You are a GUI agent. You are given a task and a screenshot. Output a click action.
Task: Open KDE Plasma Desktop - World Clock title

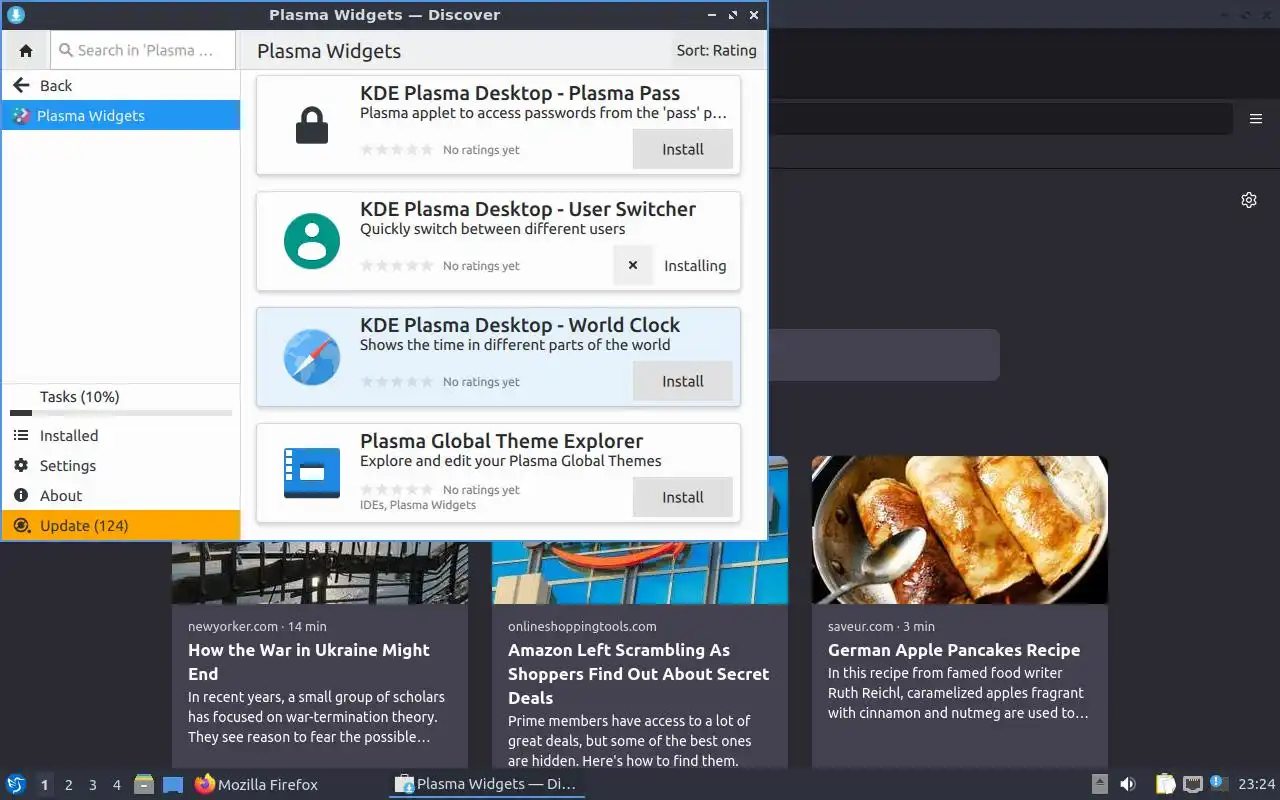[x=520, y=325]
